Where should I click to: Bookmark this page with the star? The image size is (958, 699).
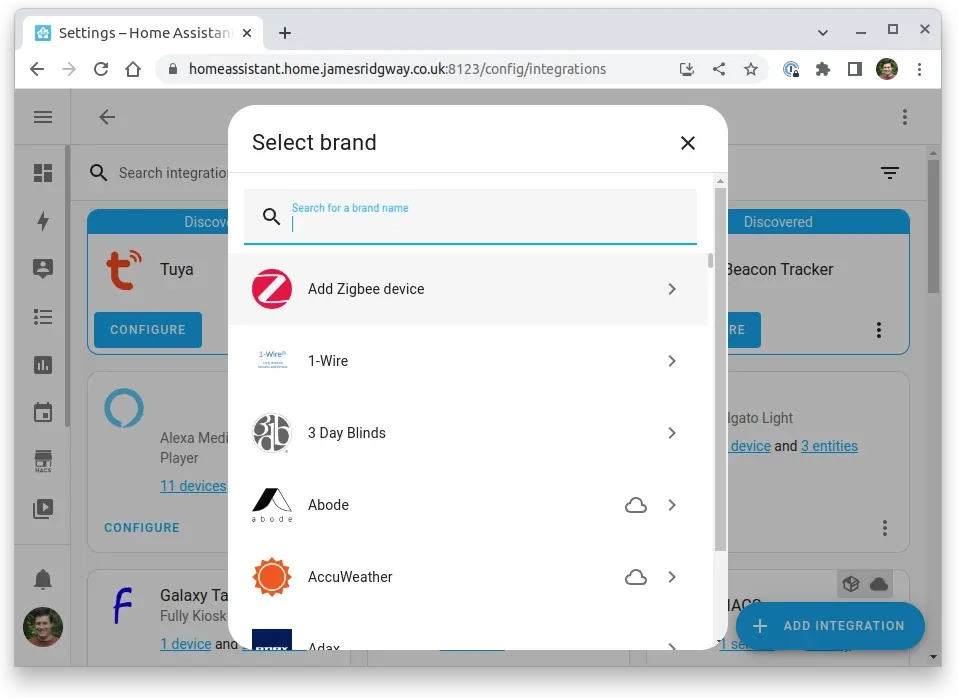click(x=751, y=69)
